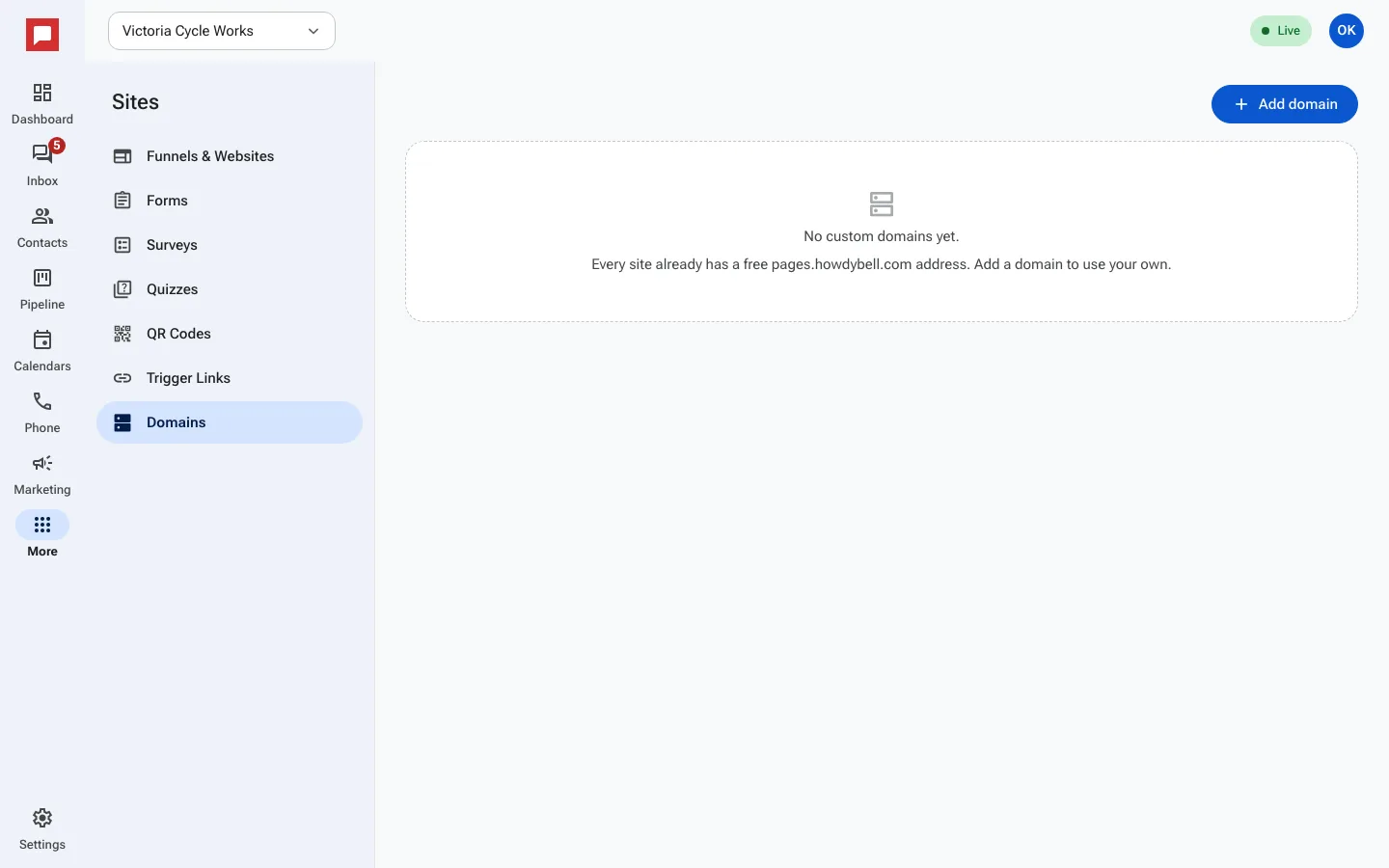This screenshot has width=1389, height=868.
Task: Select QR Codes menu item
Action: pyautogui.click(x=230, y=334)
